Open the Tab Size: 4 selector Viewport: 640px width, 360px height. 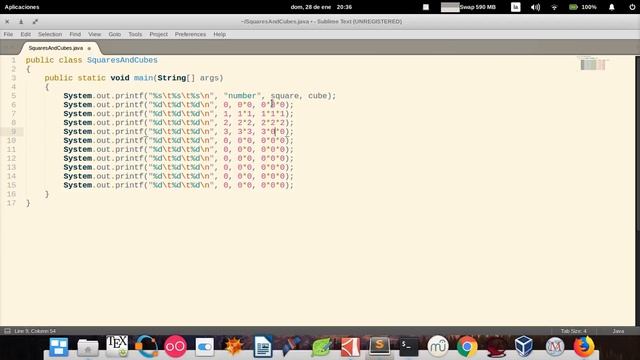573,331
